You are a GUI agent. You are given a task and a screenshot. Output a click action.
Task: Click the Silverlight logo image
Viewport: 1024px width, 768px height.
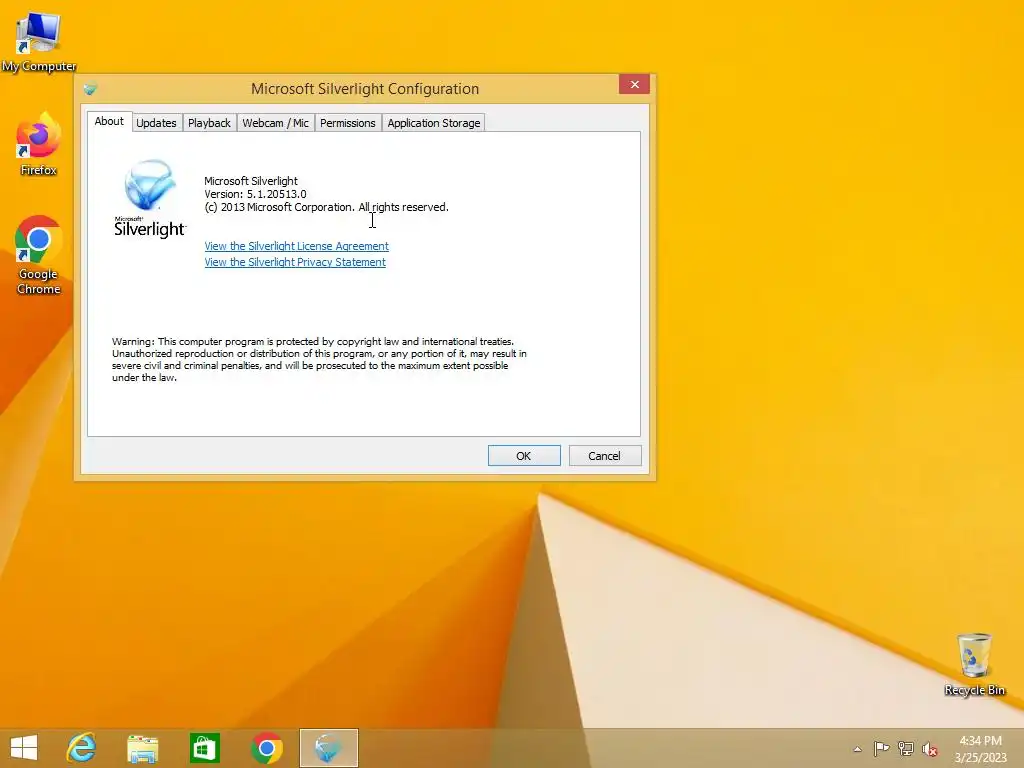click(150, 199)
